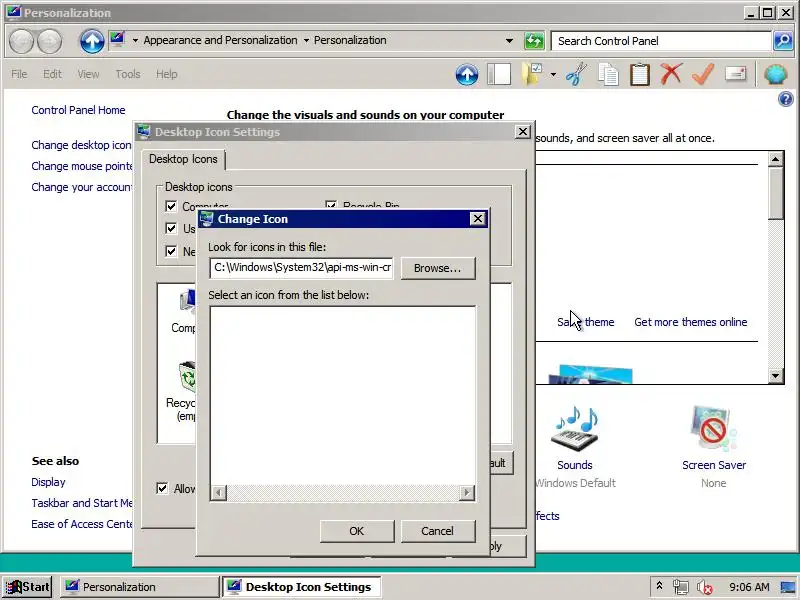Click the Copy pages icon
Image resolution: width=800 pixels, height=600 pixels.
[x=608, y=74]
